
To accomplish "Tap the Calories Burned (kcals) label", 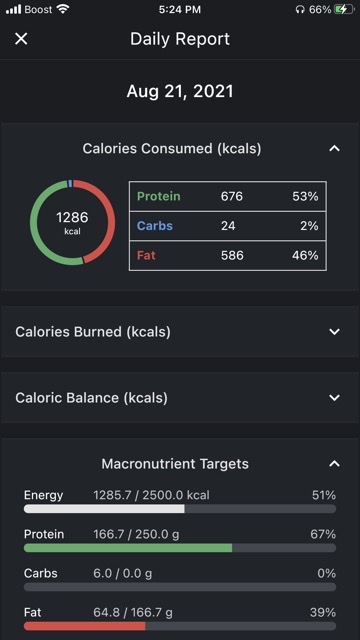I will 93,332.
